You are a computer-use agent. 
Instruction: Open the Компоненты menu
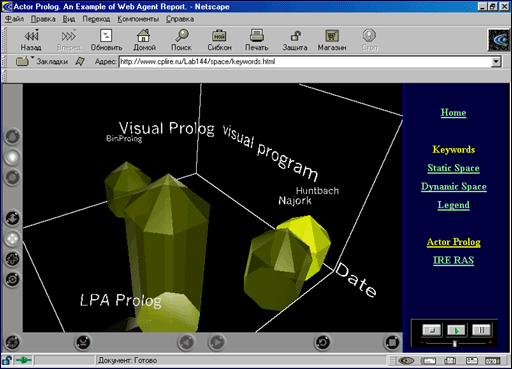[138, 19]
